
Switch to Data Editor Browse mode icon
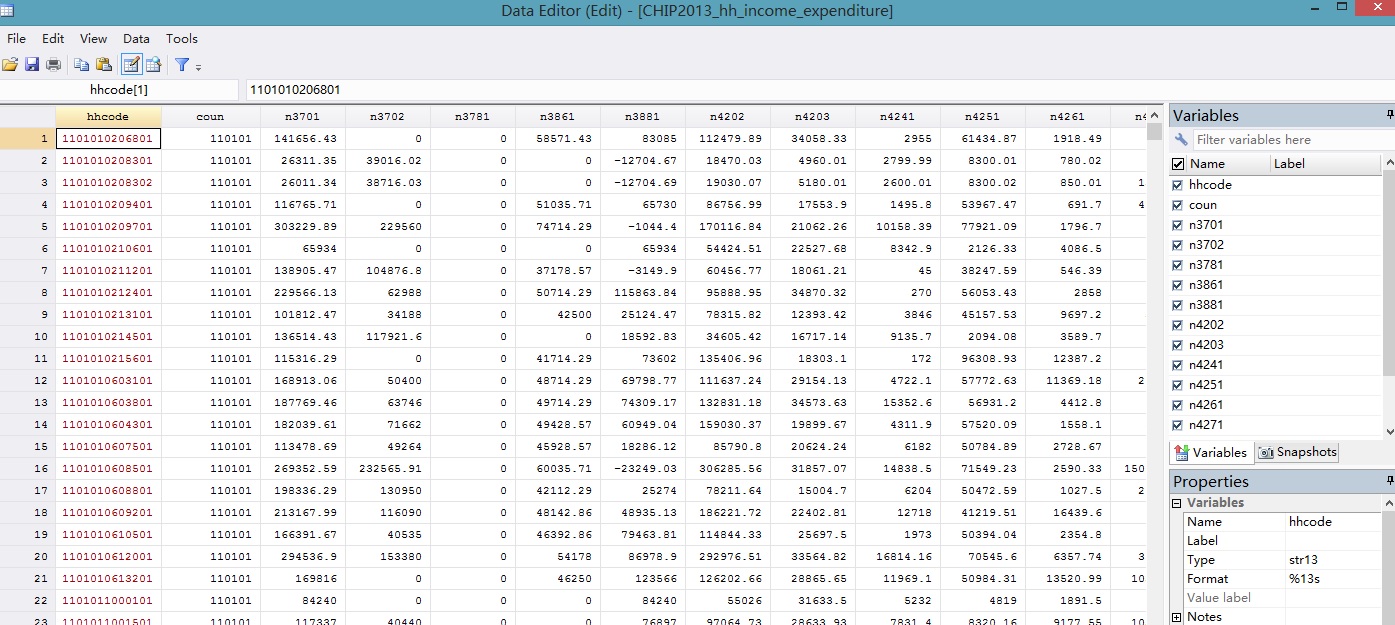(x=154, y=65)
